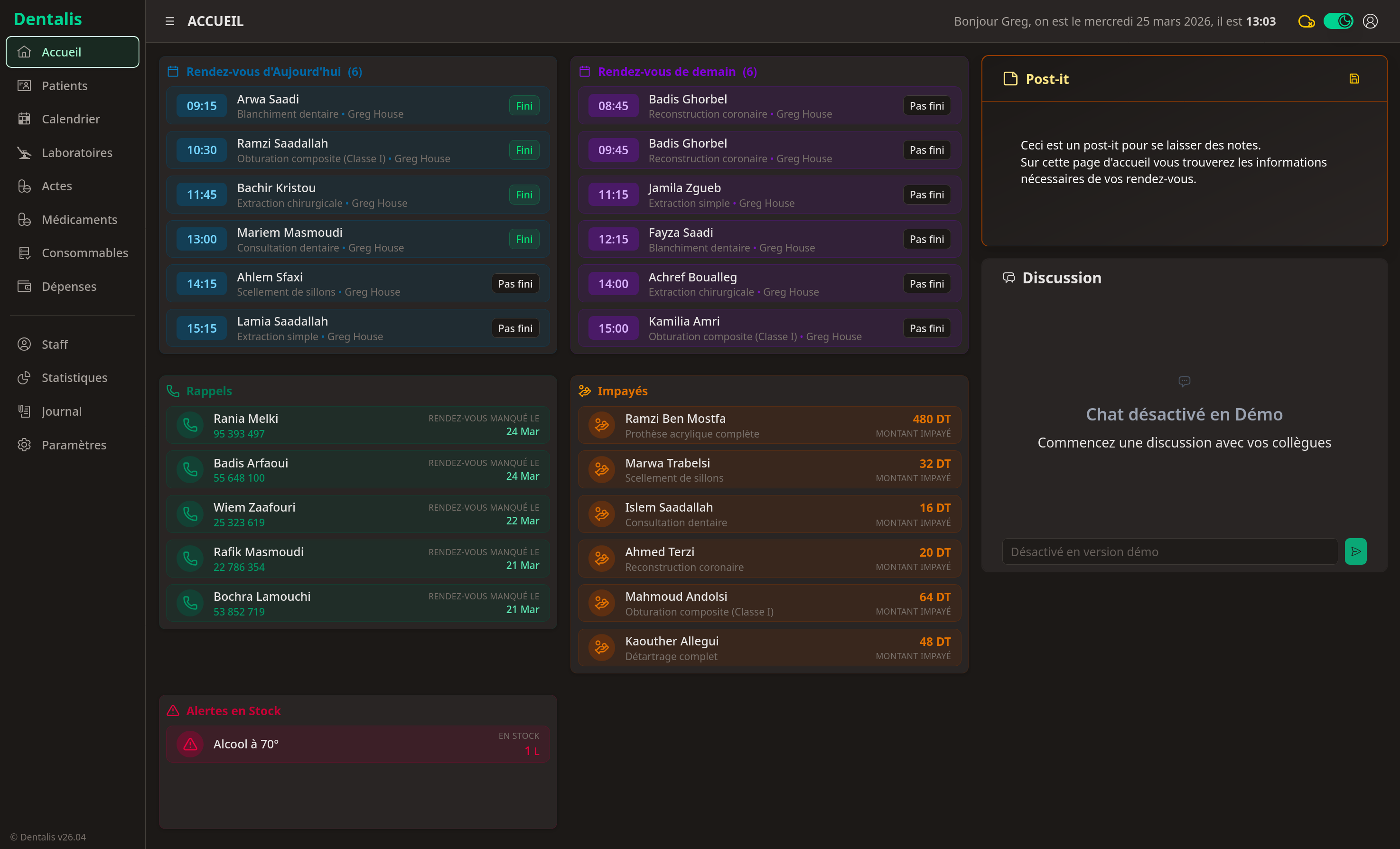Image resolution: width=1400 pixels, height=849 pixels.
Task: Click the hamburger menu icon beside ACCUEIL
Action: (169, 21)
